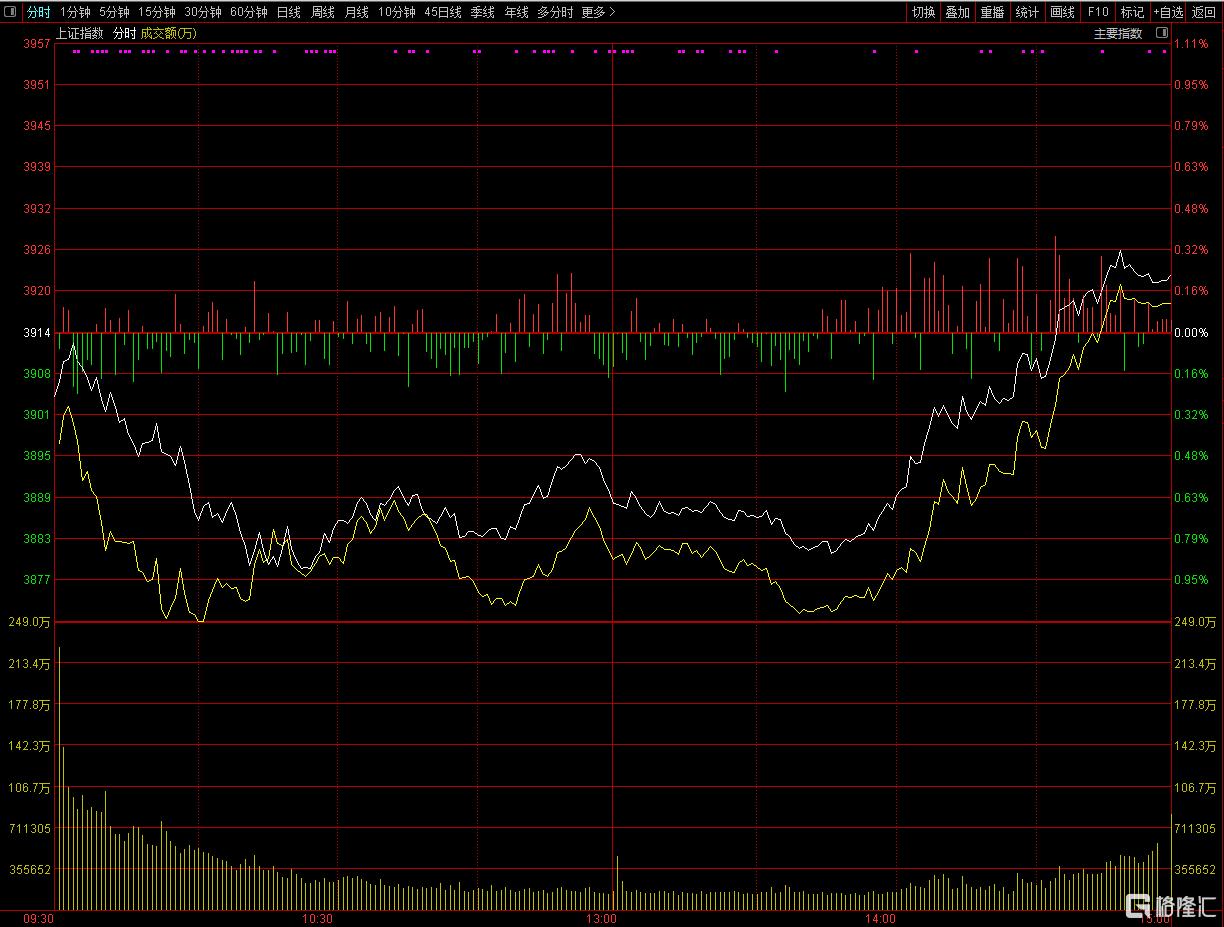
Task: Open the 周线 weekly chart tab
Action: tap(322, 13)
